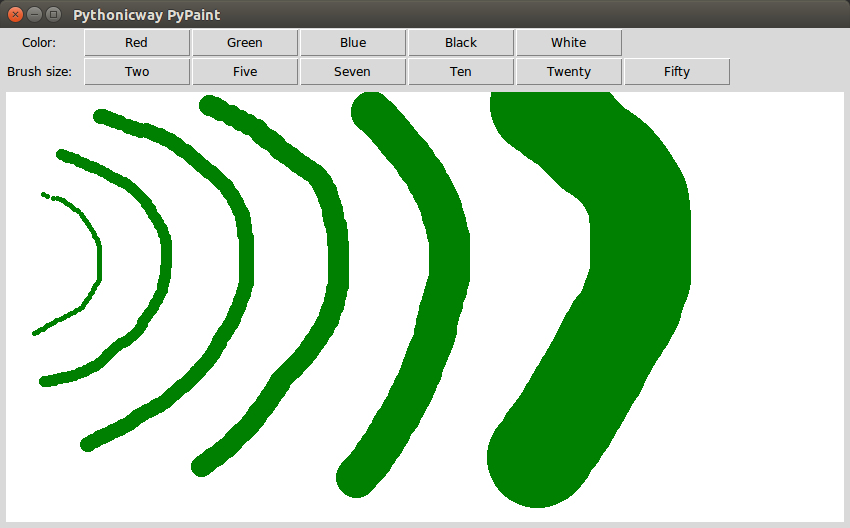This screenshot has width=850, height=528.
Task: Click the Pythonicway PyPaint title bar text
Action: (x=147, y=15)
